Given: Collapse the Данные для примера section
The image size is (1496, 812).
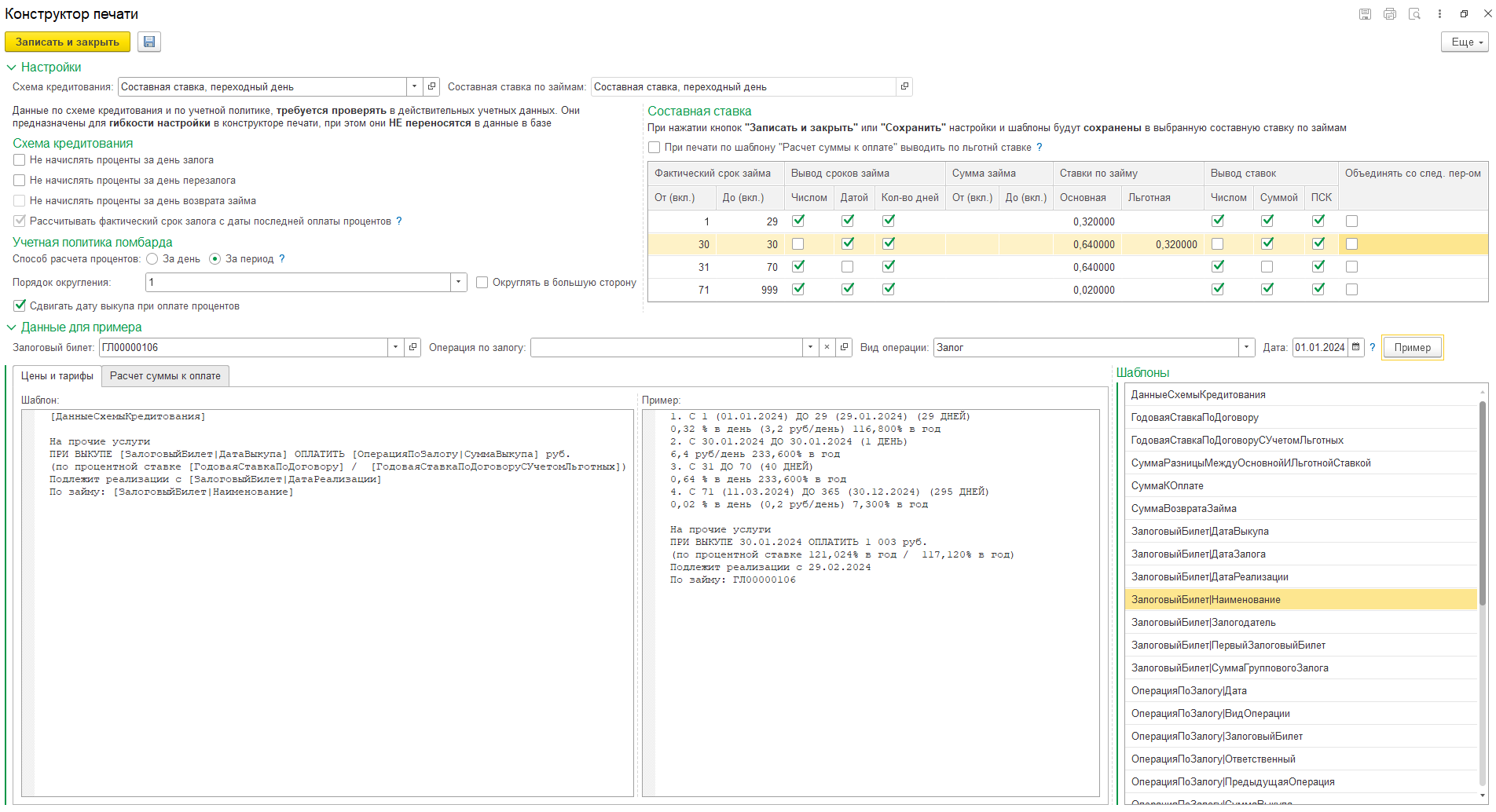Looking at the screenshot, I should (11, 327).
